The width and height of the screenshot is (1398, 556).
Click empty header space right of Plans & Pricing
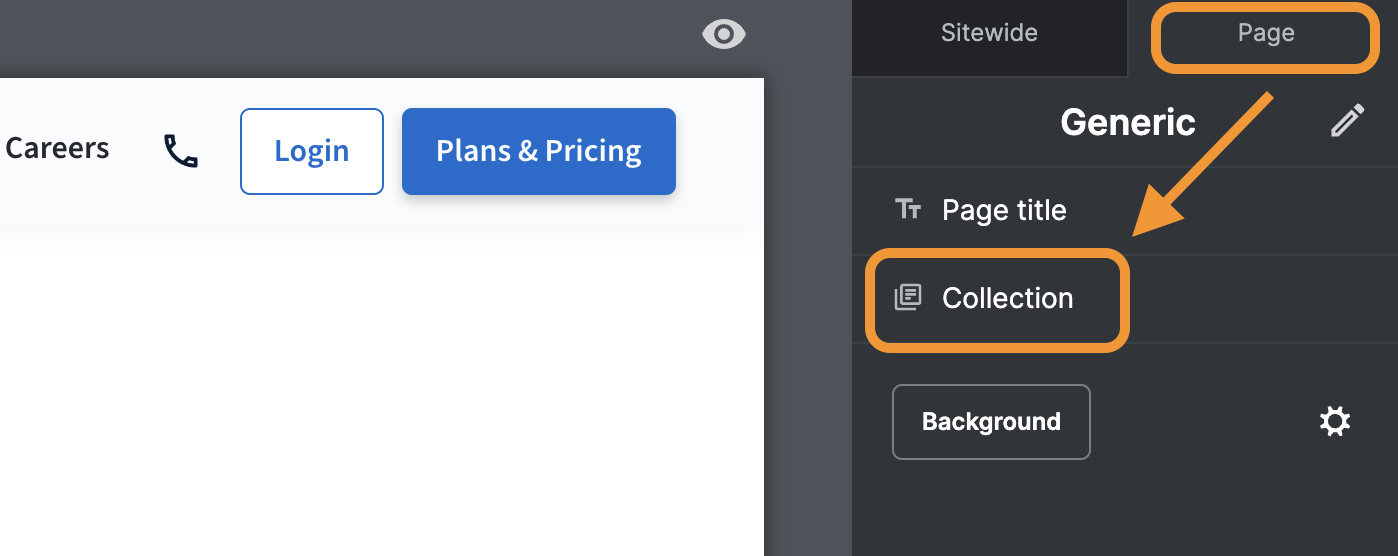coord(720,150)
